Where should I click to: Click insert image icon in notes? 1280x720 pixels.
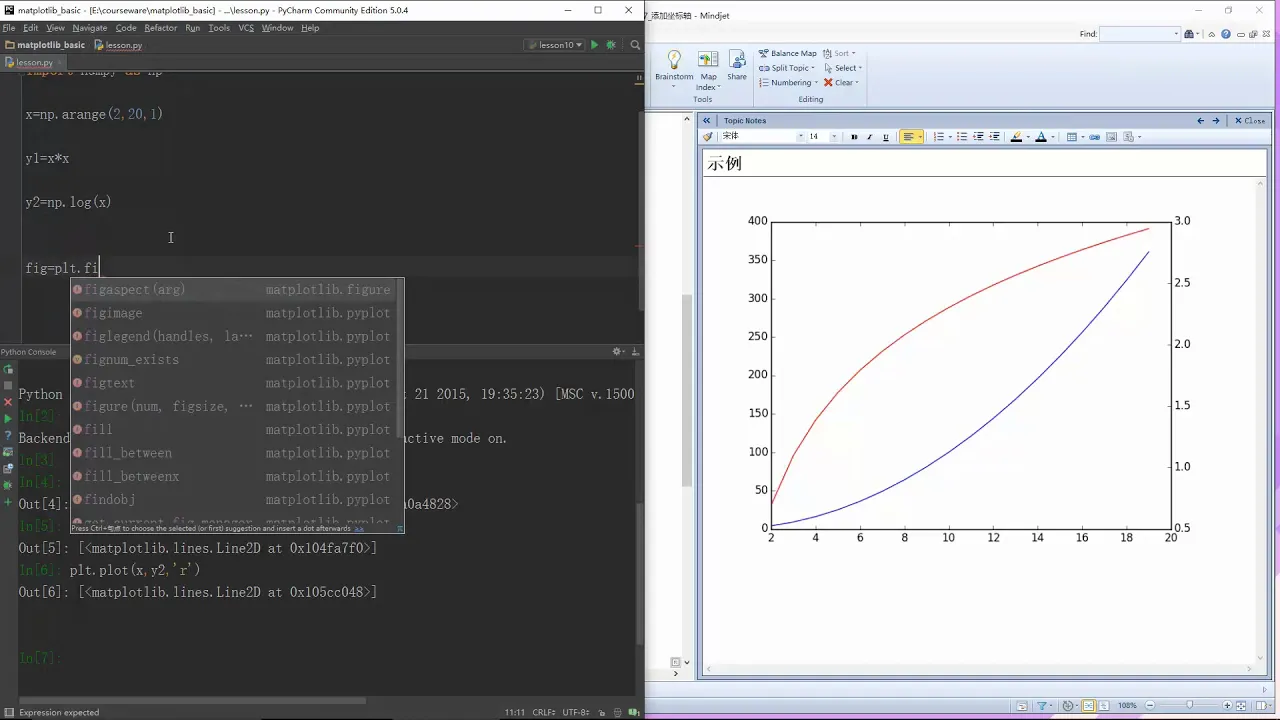[1111, 137]
